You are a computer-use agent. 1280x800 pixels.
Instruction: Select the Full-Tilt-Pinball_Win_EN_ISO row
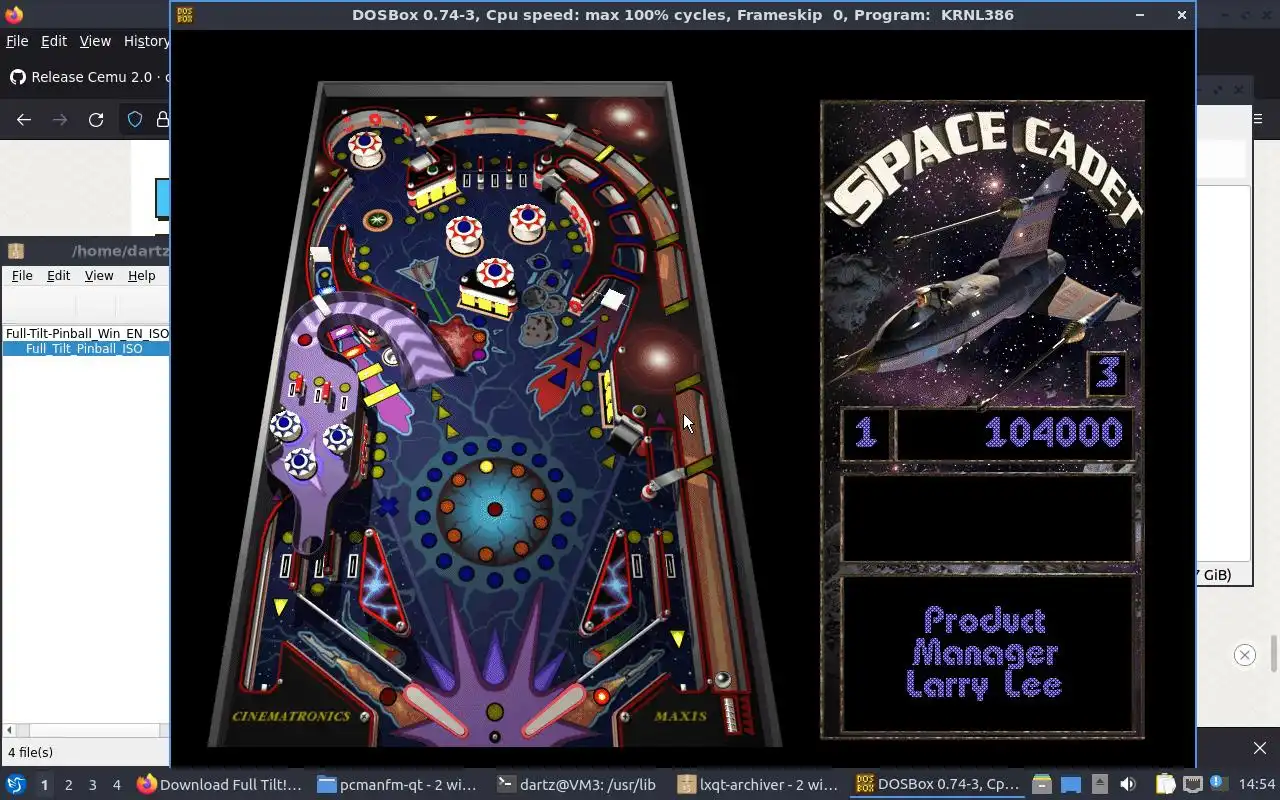point(86,334)
